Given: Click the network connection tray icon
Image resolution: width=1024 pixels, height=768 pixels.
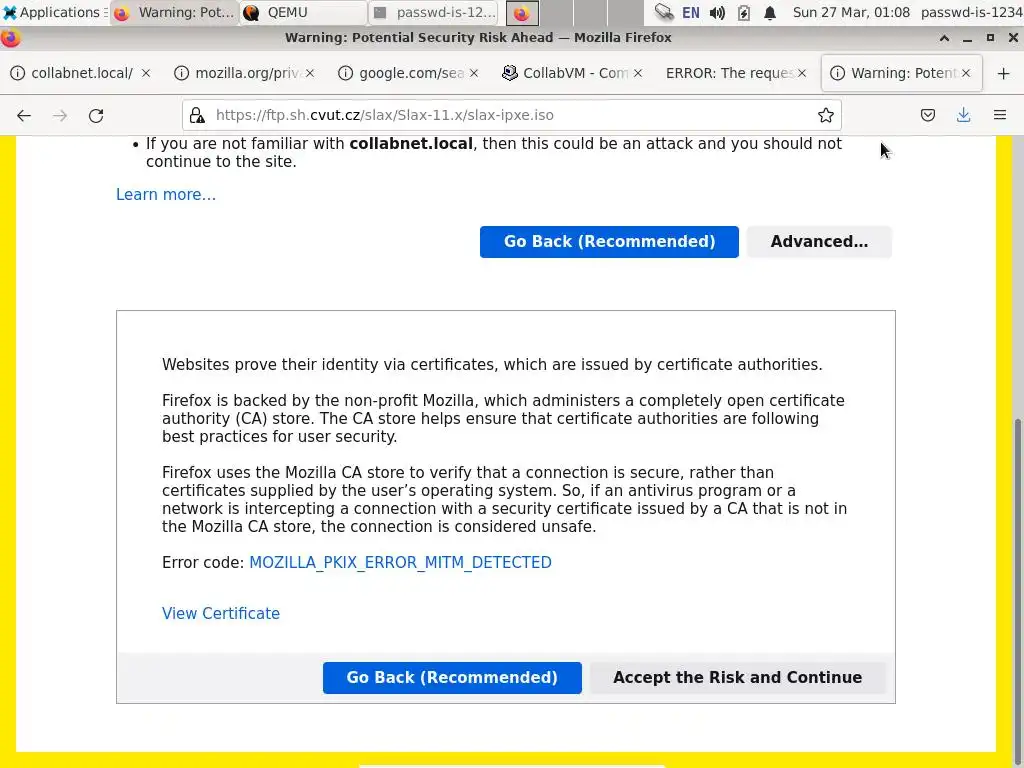Looking at the screenshot, I should [x=664, y=12].
